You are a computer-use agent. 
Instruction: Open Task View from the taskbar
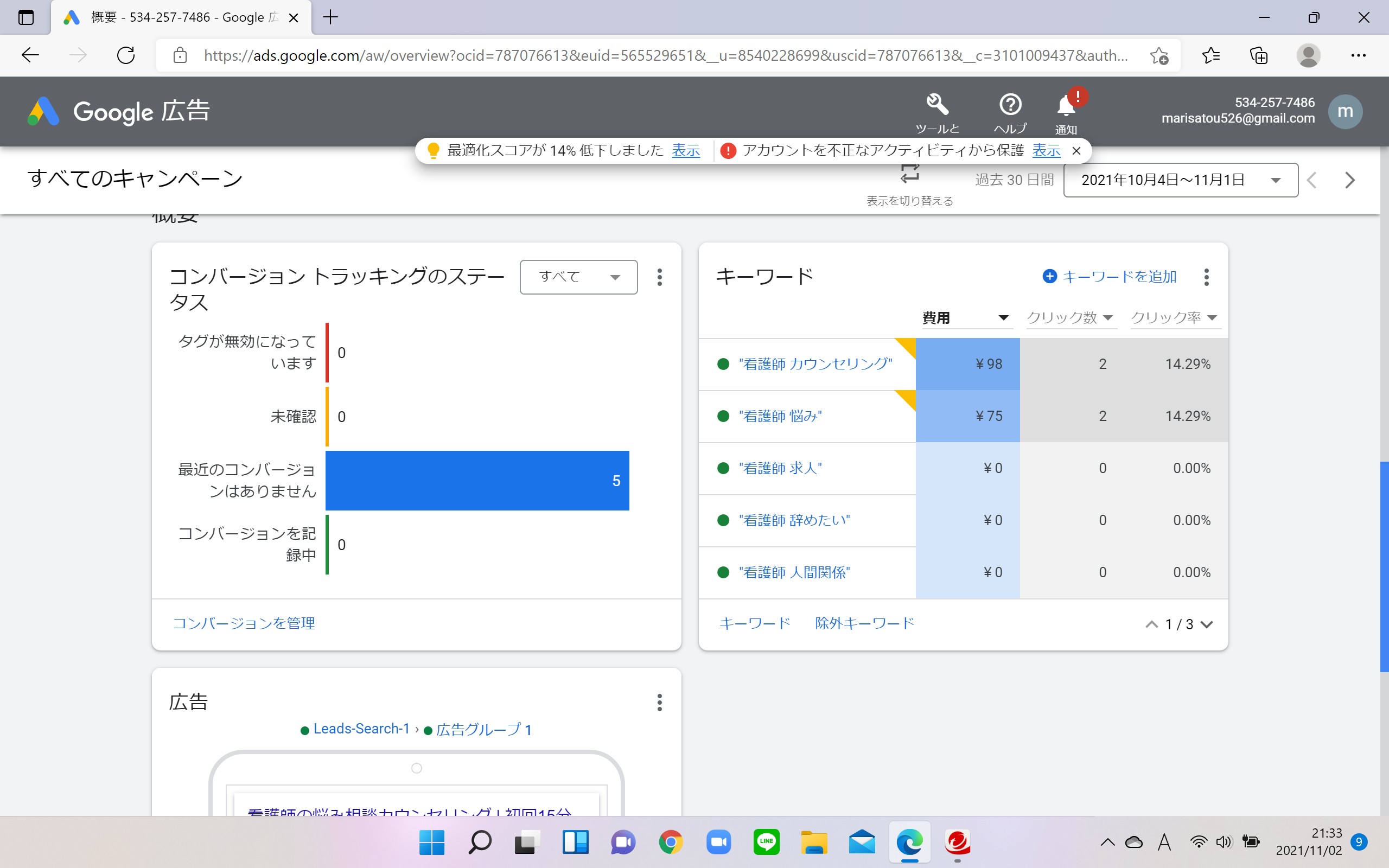click(x=527, y=842)
